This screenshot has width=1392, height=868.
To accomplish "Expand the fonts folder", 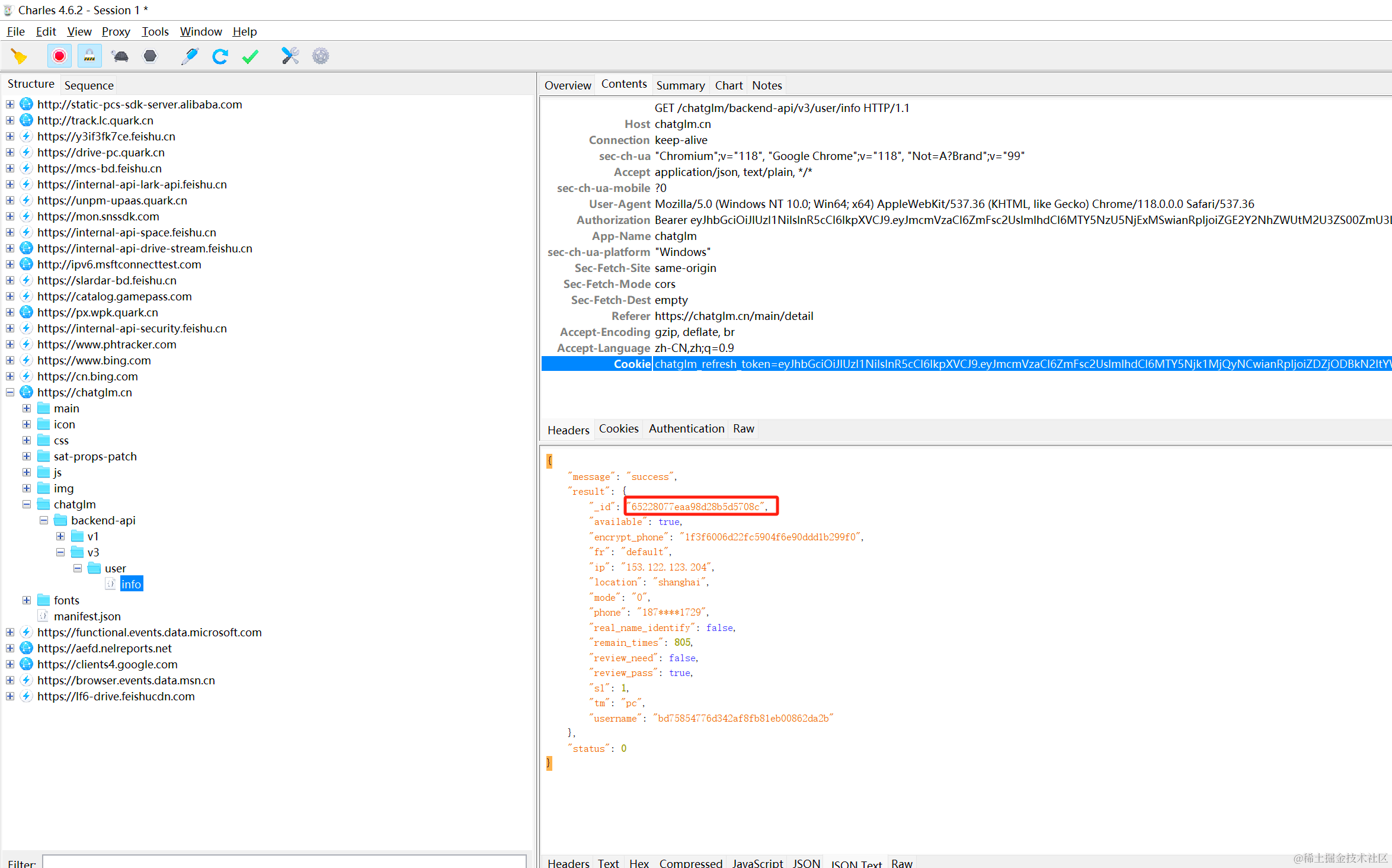I will pos(27,600).
